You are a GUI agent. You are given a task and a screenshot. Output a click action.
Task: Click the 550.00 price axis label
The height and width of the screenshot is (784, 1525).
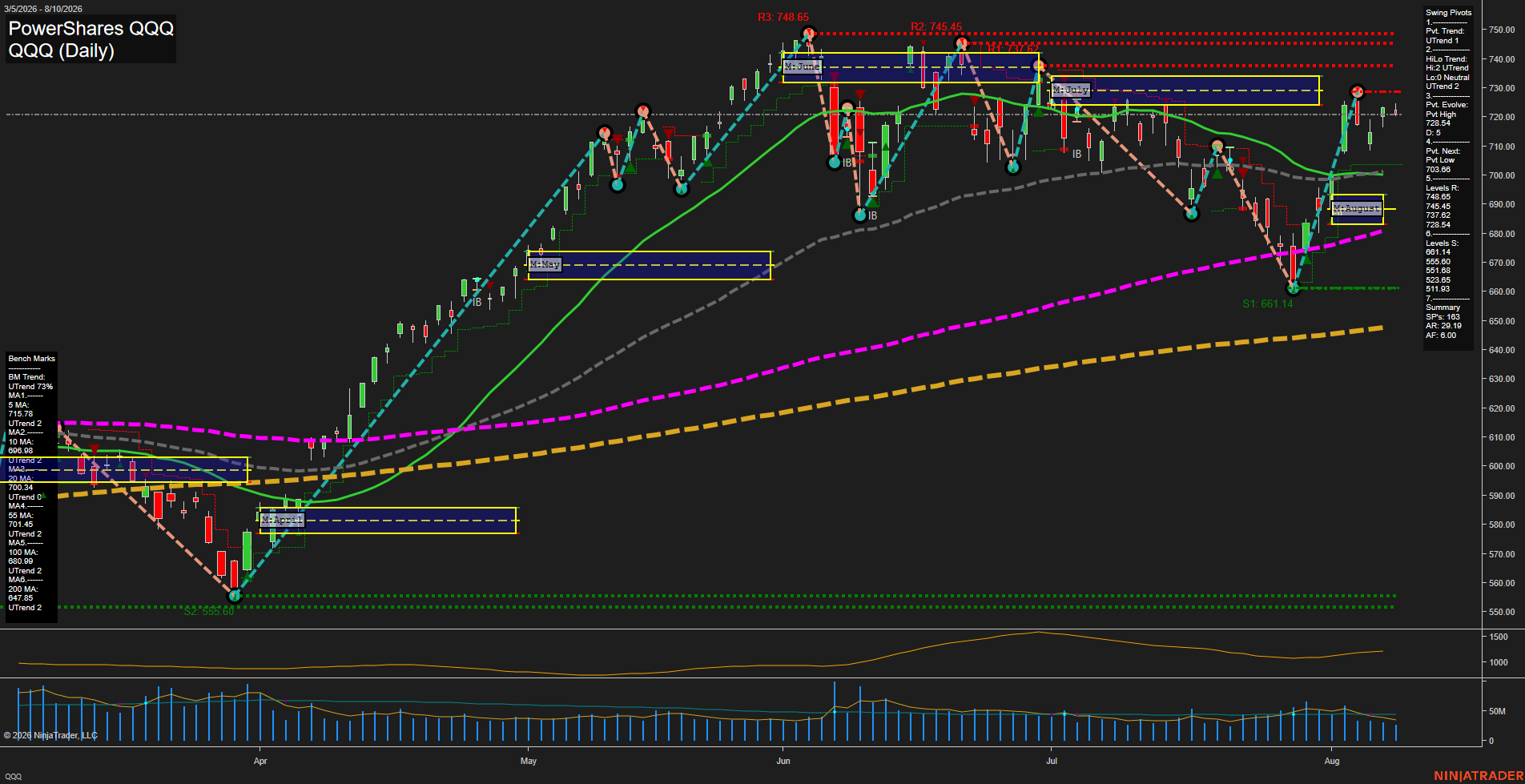(1502, 612)
